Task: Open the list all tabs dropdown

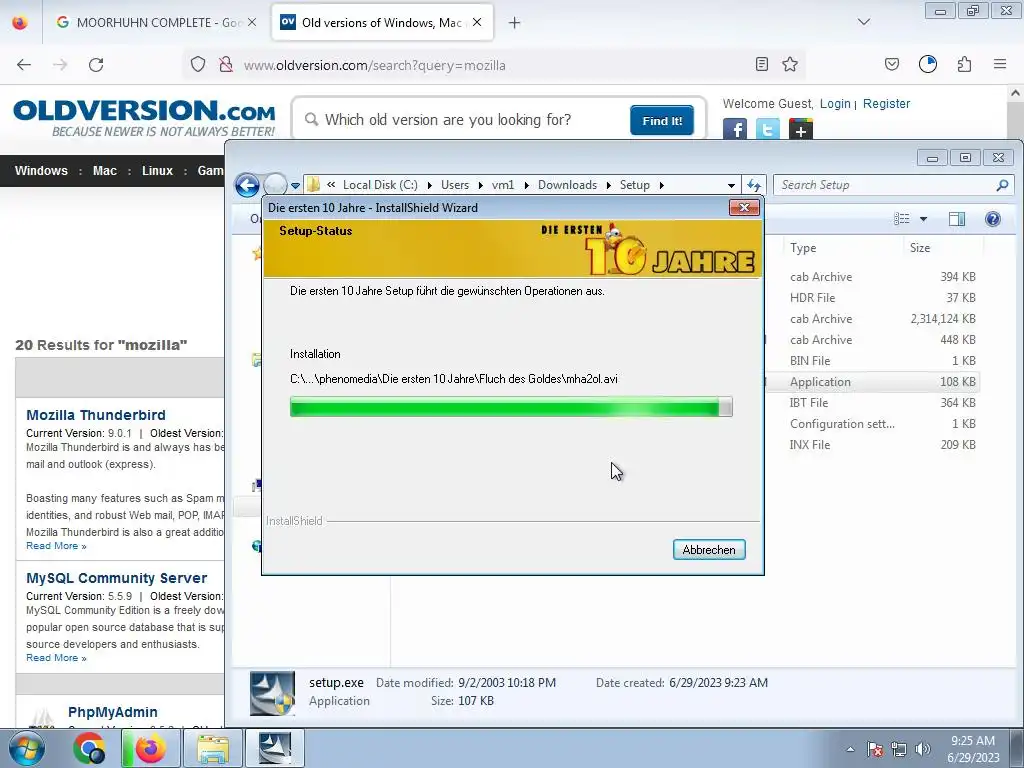Action: pos(863,22)
